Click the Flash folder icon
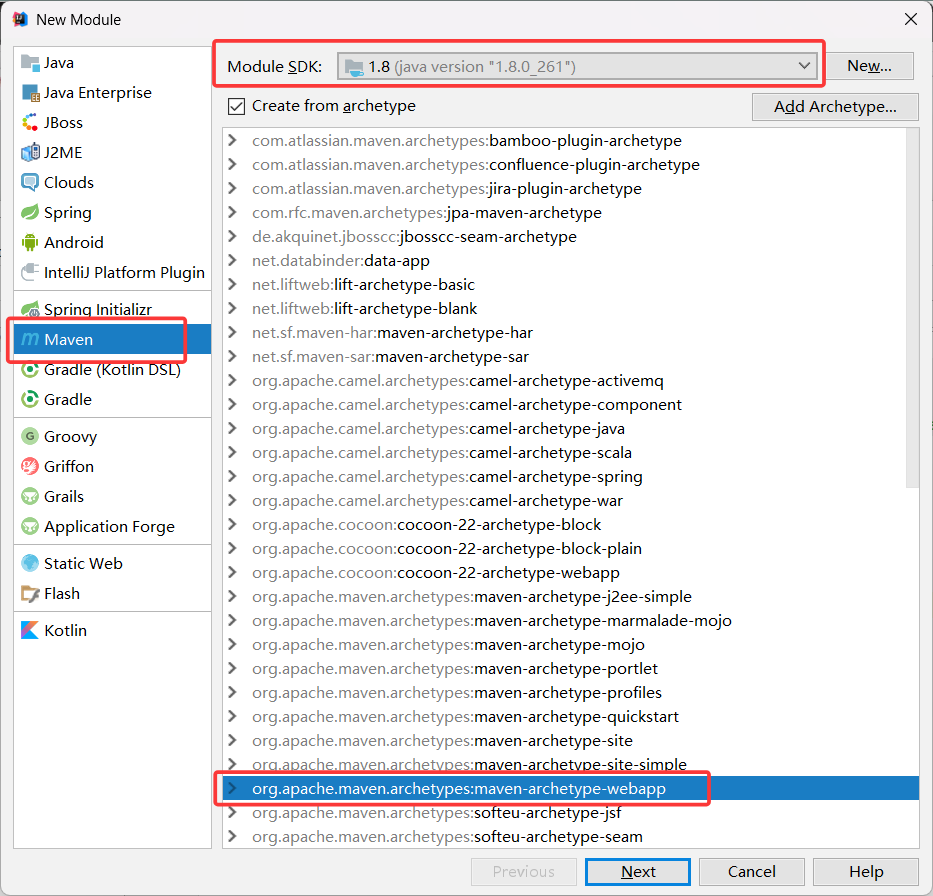The height and width of the screenshot is (896, 933). coord(30,593)
